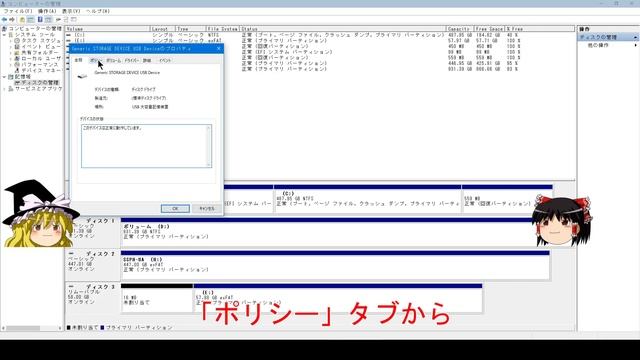
Task: Open the ヘルプ(H) menu
Action: tap(98, 11)
